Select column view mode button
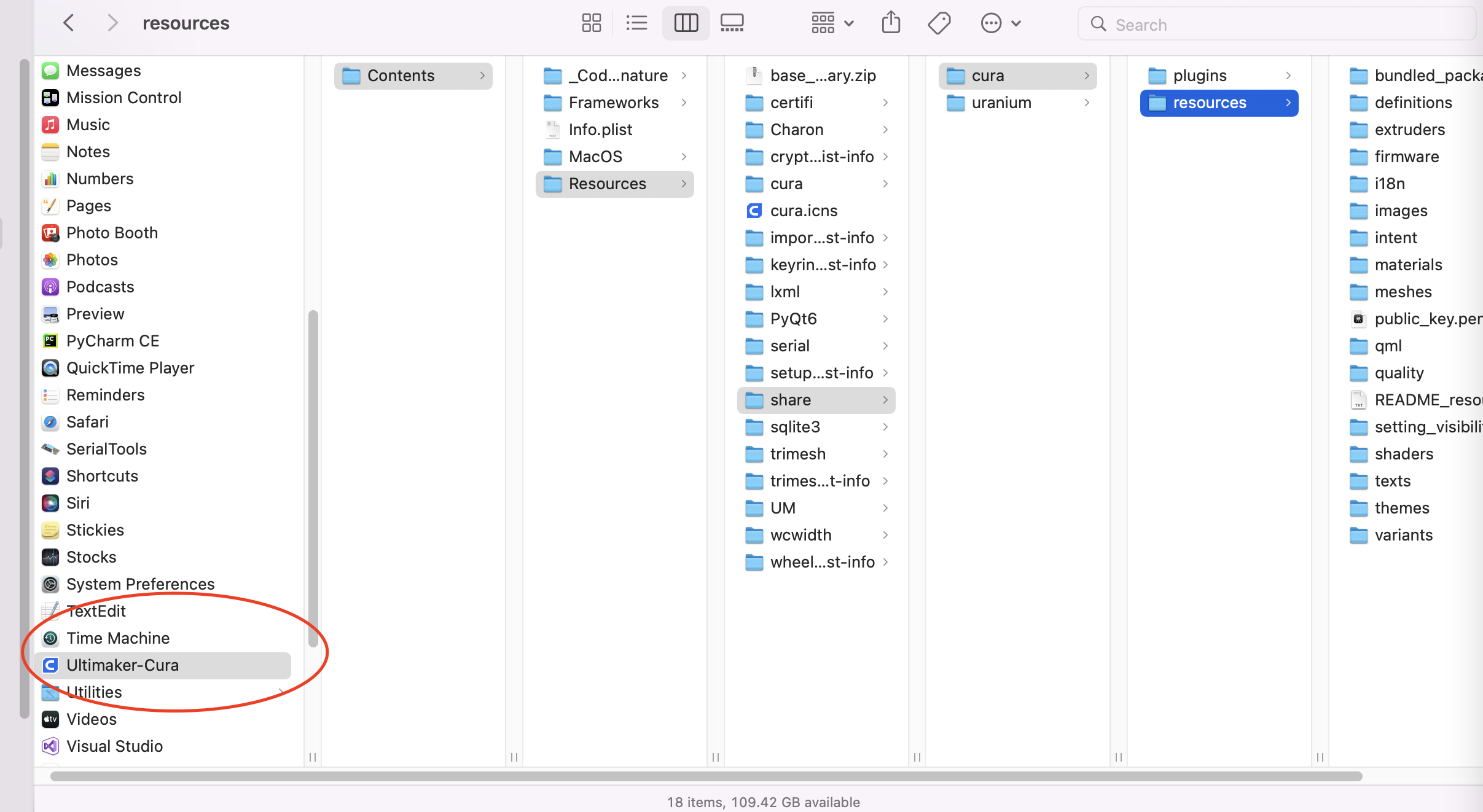Viewport: 1483px width, 812px height. pos(686,23)
